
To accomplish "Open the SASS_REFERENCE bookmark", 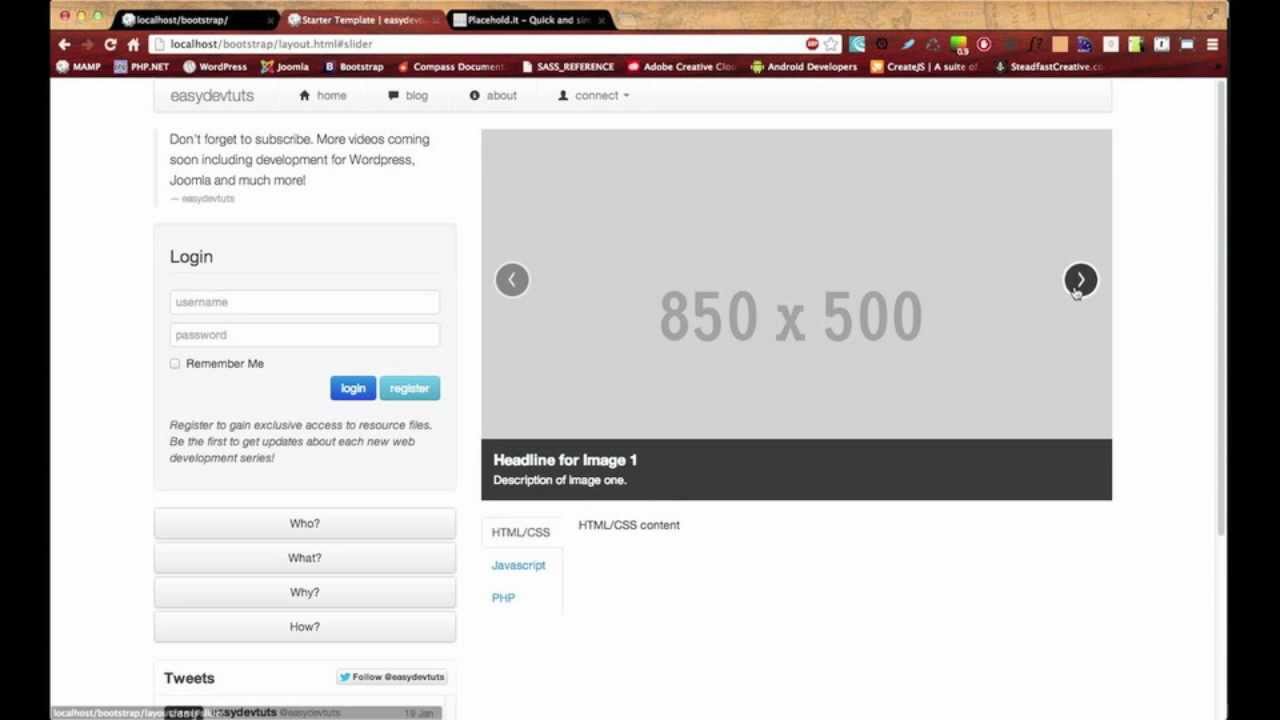I will pos(568,67).
